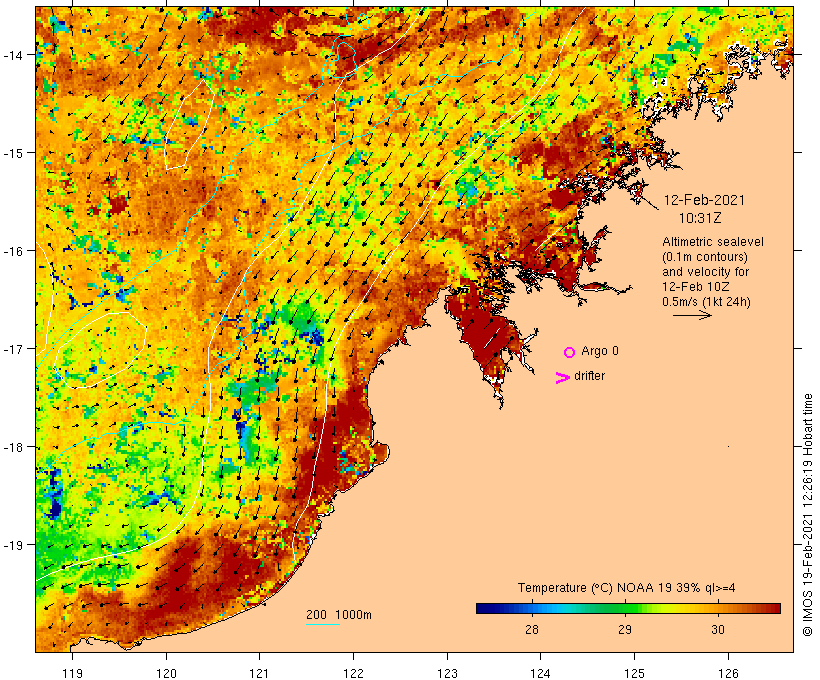820x680 pixels.
Task: Click the -18 latitude axis label
Action: tap(13, 447)
